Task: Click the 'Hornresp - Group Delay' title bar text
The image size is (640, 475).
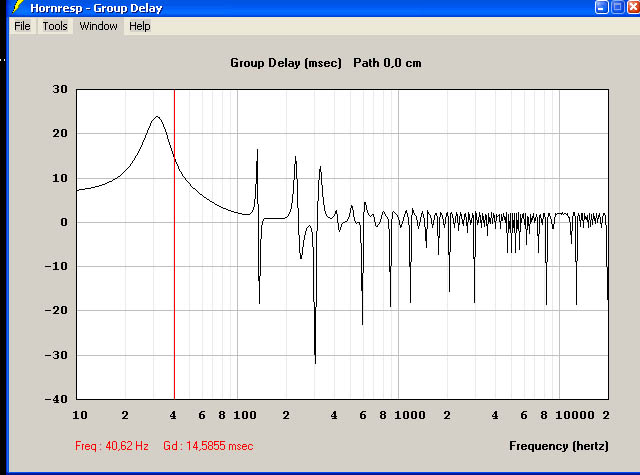Action: [96, 8]
